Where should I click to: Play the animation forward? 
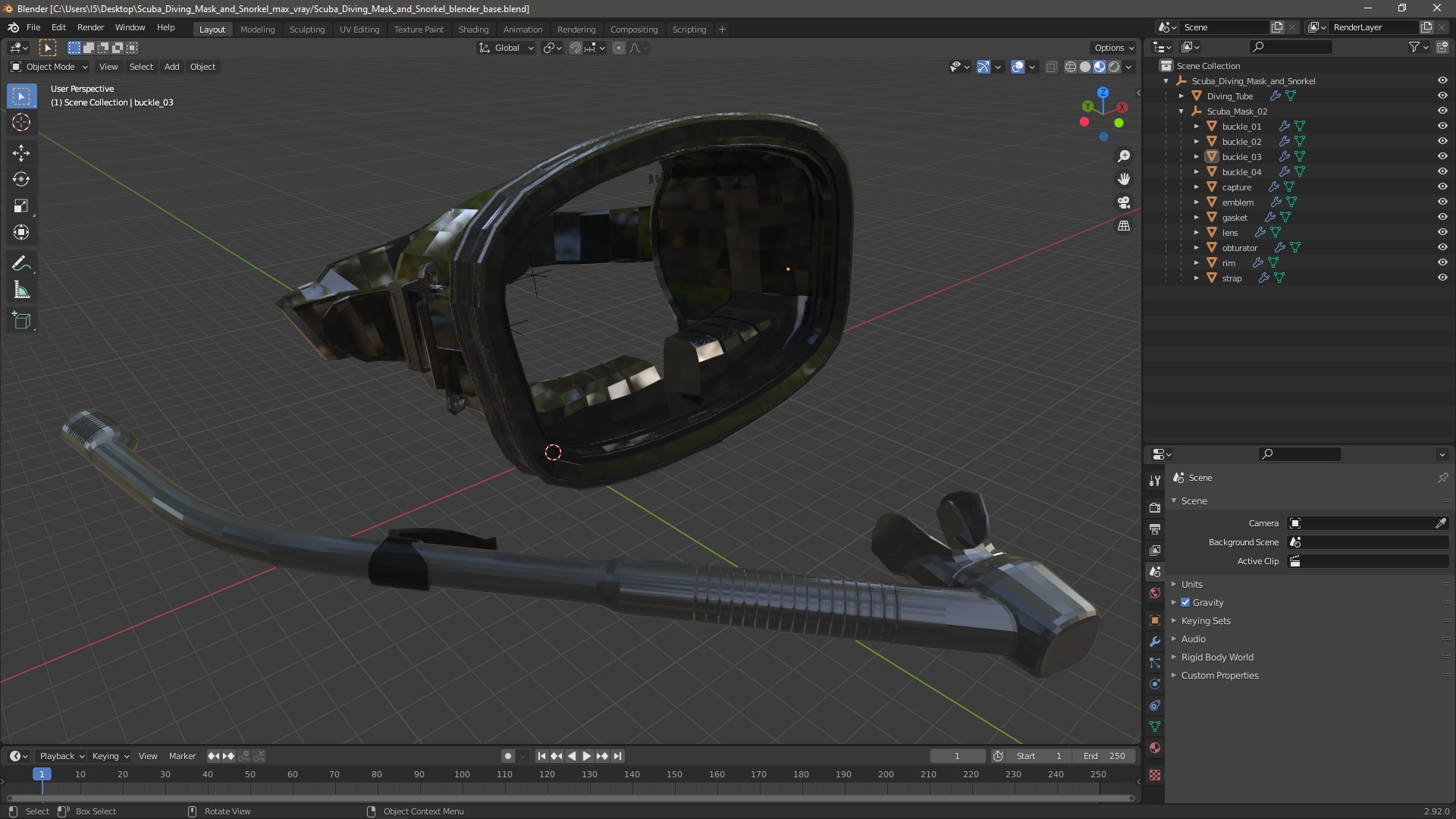587,756
